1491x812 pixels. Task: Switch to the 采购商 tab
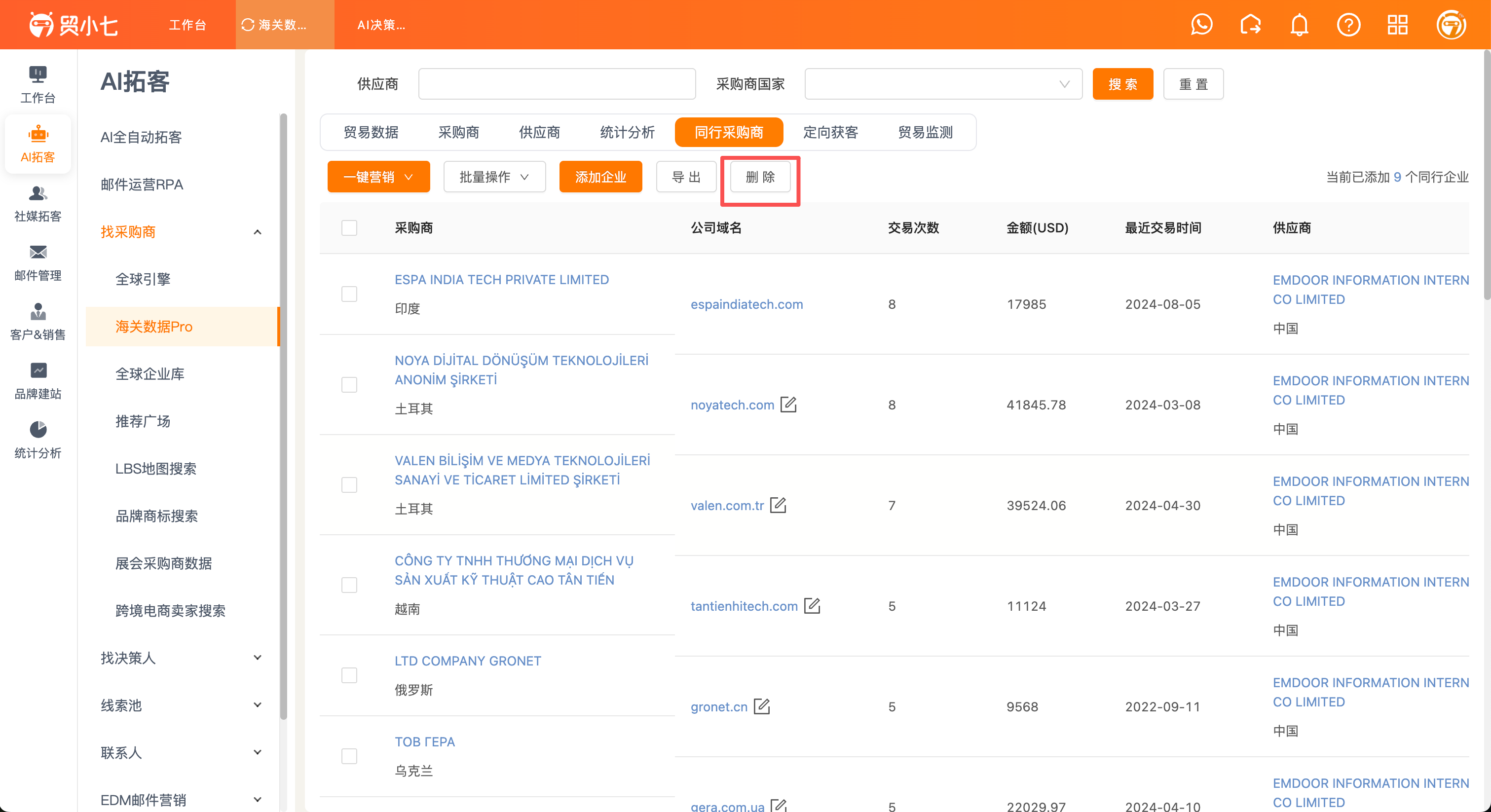pyautogui.click(x=458, y=132)
